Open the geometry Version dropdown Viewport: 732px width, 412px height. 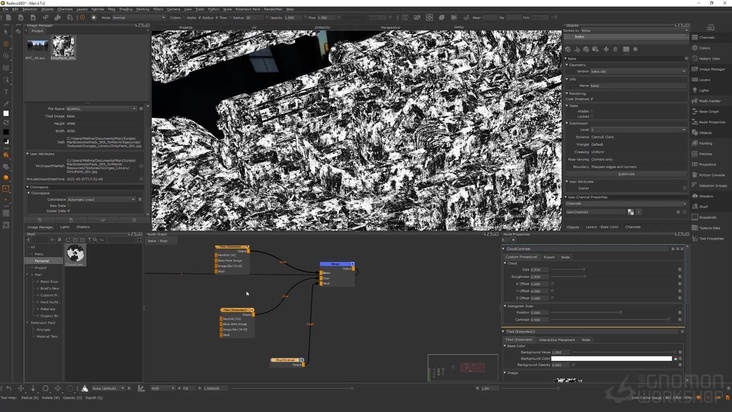pos(638,71)
